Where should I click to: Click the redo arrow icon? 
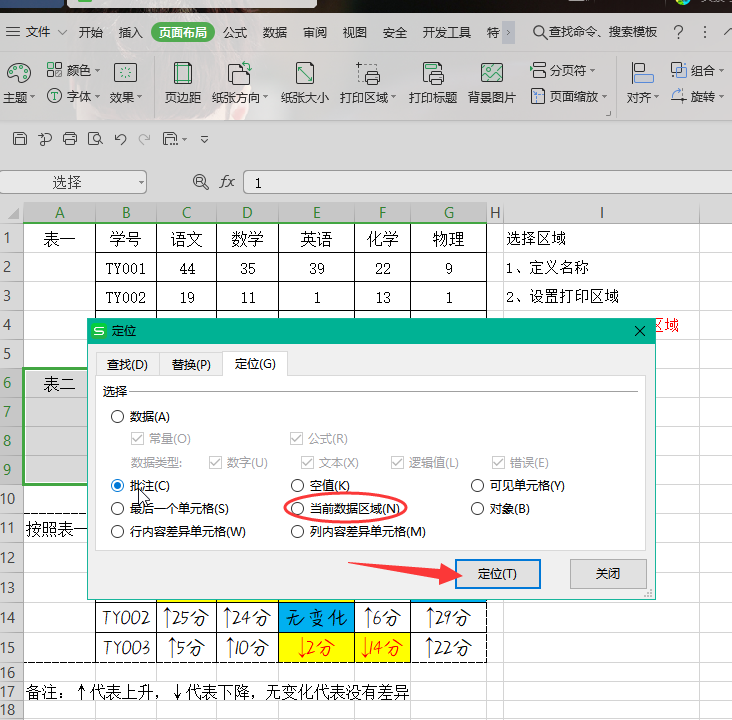click(x=145, y=139)
